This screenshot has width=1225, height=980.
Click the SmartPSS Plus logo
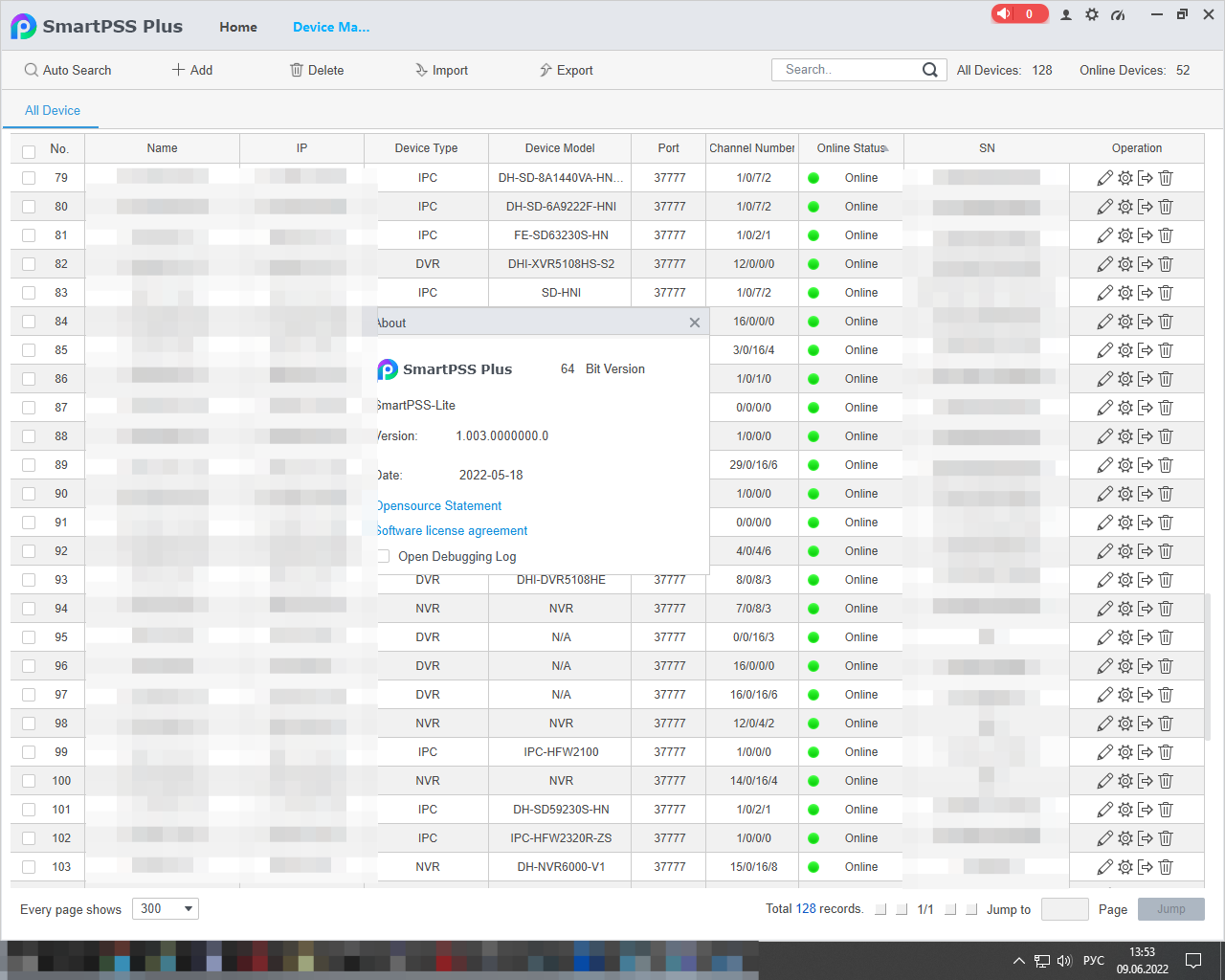pos(24,27)
